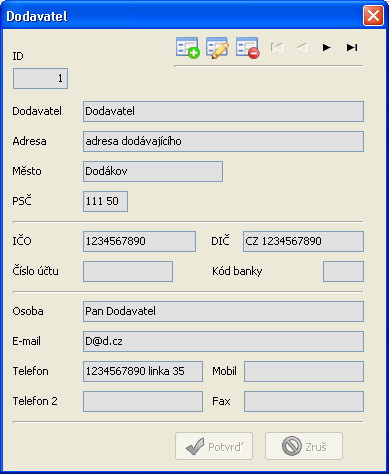Click into the Dodavatel name field
Screen dimensions: 389x474
click(x=223, y=111)
